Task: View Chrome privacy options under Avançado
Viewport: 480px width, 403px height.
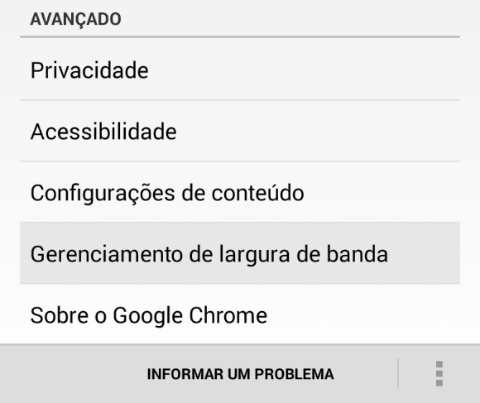Action: [240, 70]
